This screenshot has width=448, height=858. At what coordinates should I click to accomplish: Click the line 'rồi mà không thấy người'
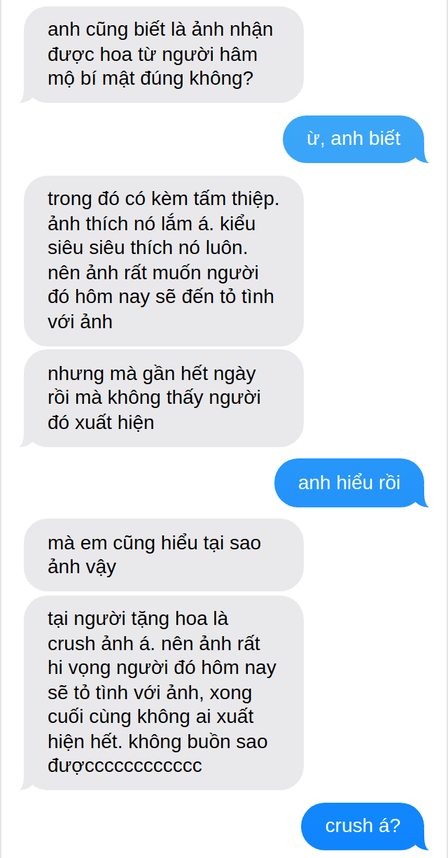pos(154,399)
